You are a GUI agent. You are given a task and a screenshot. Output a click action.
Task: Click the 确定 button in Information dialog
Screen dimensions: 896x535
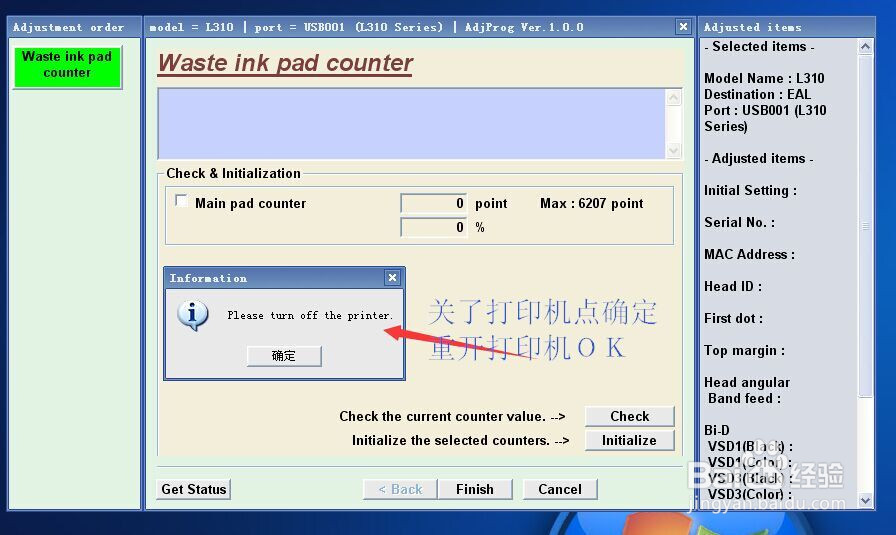(284, 356)
